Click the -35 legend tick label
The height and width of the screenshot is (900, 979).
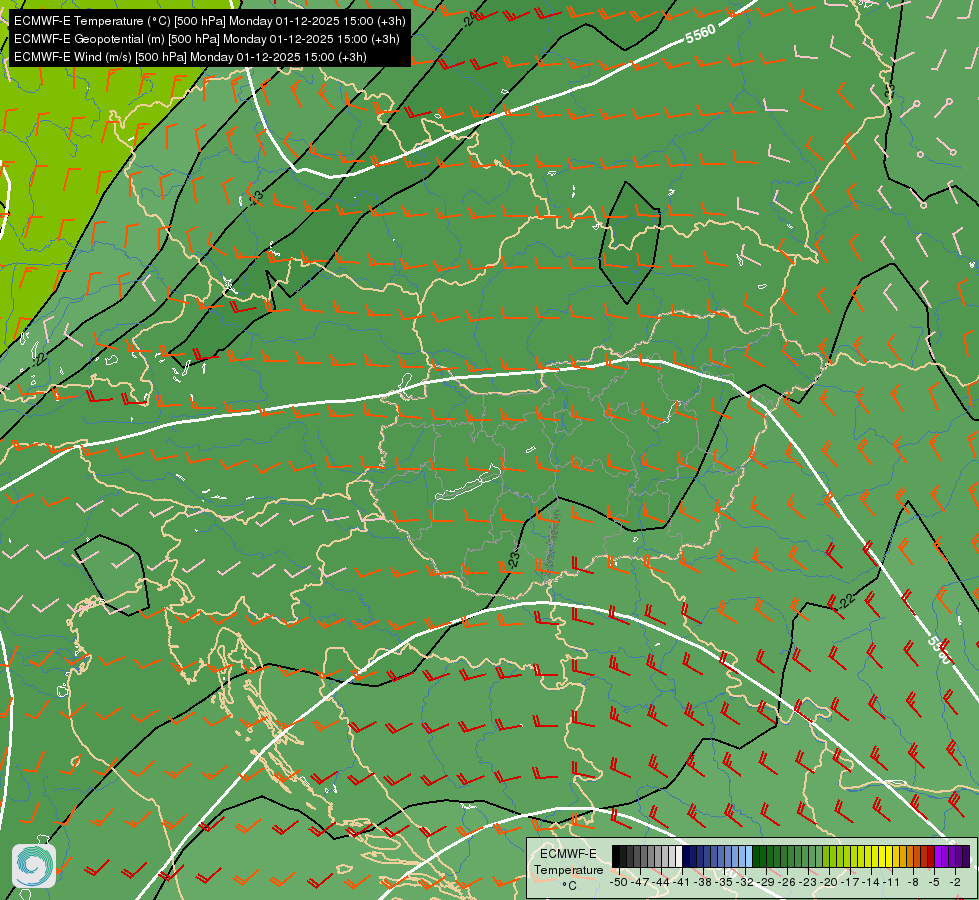724,883
